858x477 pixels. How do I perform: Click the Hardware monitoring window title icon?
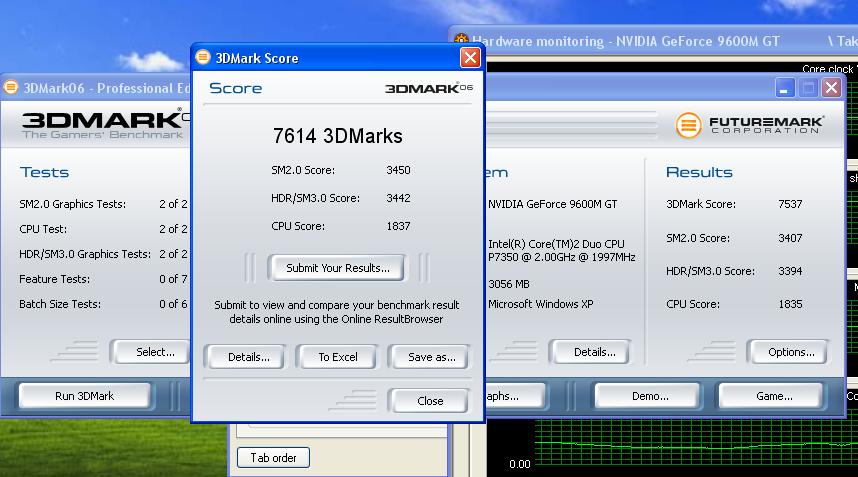(461, 41)
